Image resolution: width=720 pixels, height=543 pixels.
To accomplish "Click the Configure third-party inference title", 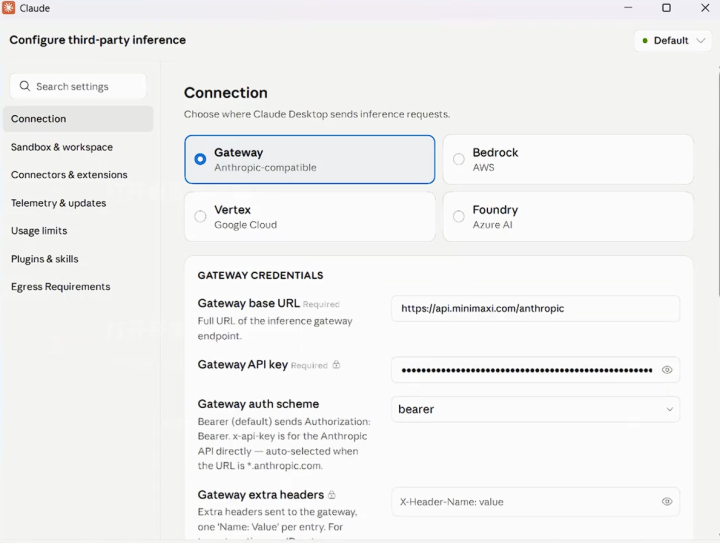I will 97,40.
